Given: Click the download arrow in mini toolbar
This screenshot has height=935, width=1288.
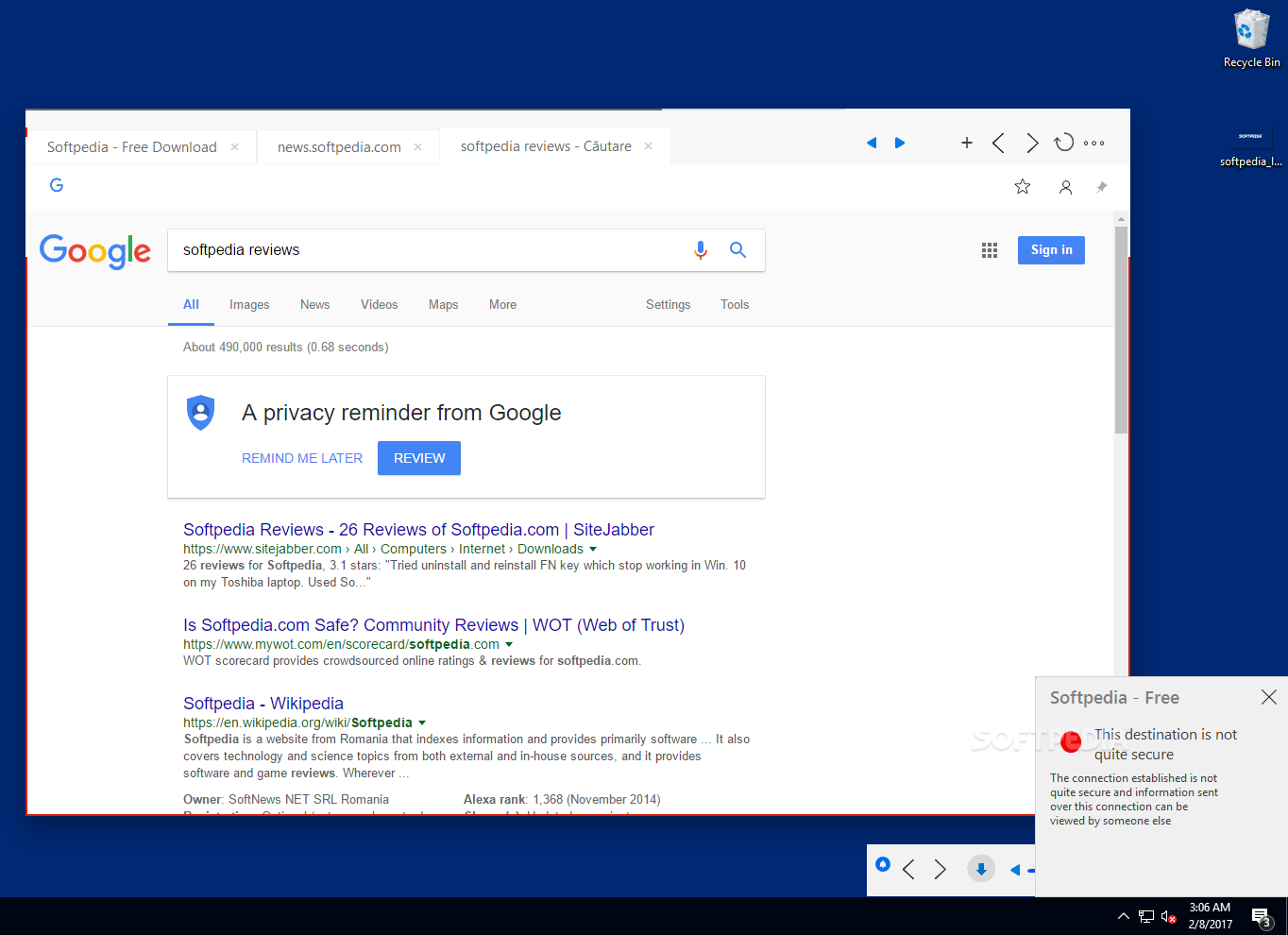Looking at the screenshot, I should pyautogui.click(x=981, y=869).
